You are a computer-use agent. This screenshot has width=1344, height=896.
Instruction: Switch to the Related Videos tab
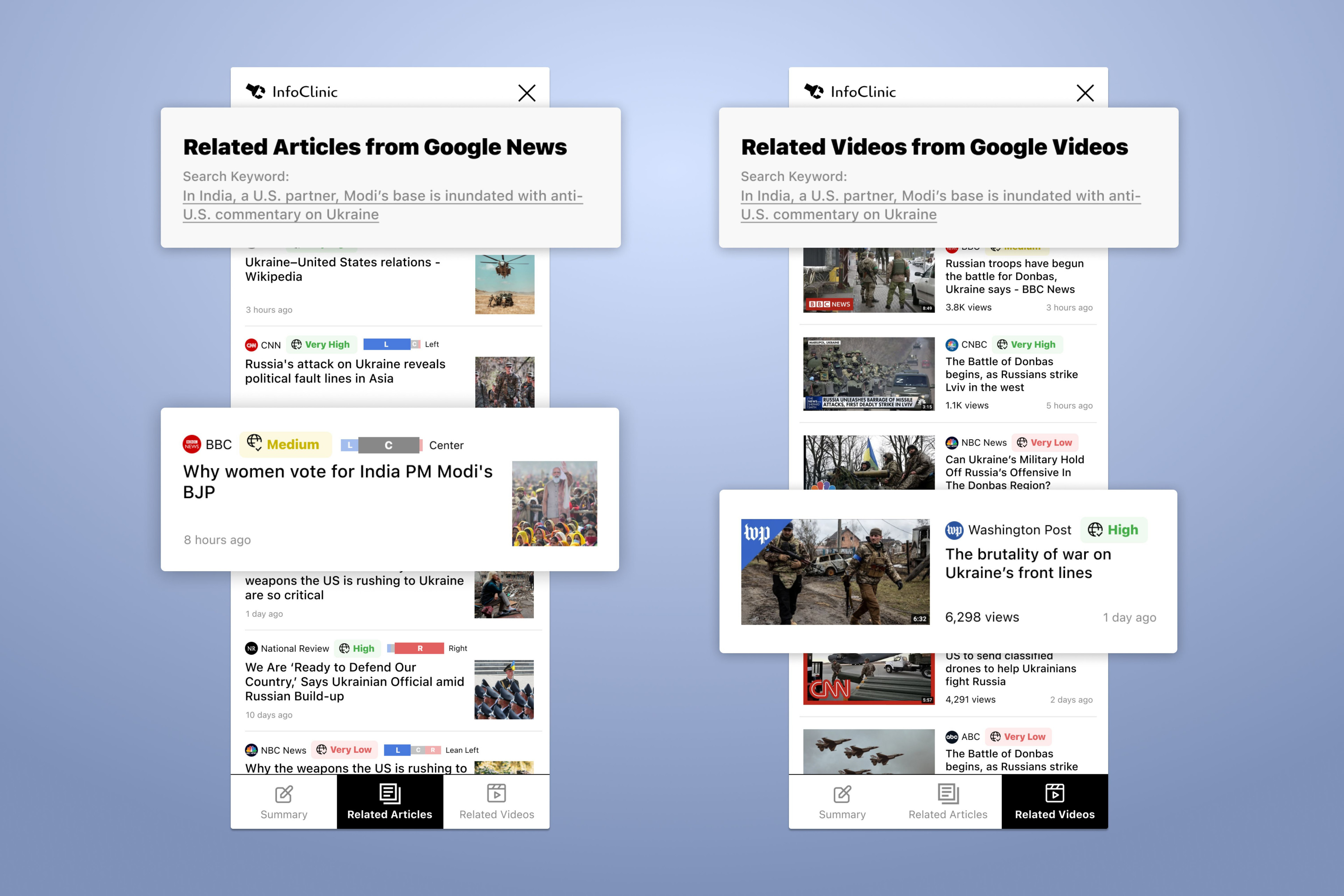(x=496, y=801)
